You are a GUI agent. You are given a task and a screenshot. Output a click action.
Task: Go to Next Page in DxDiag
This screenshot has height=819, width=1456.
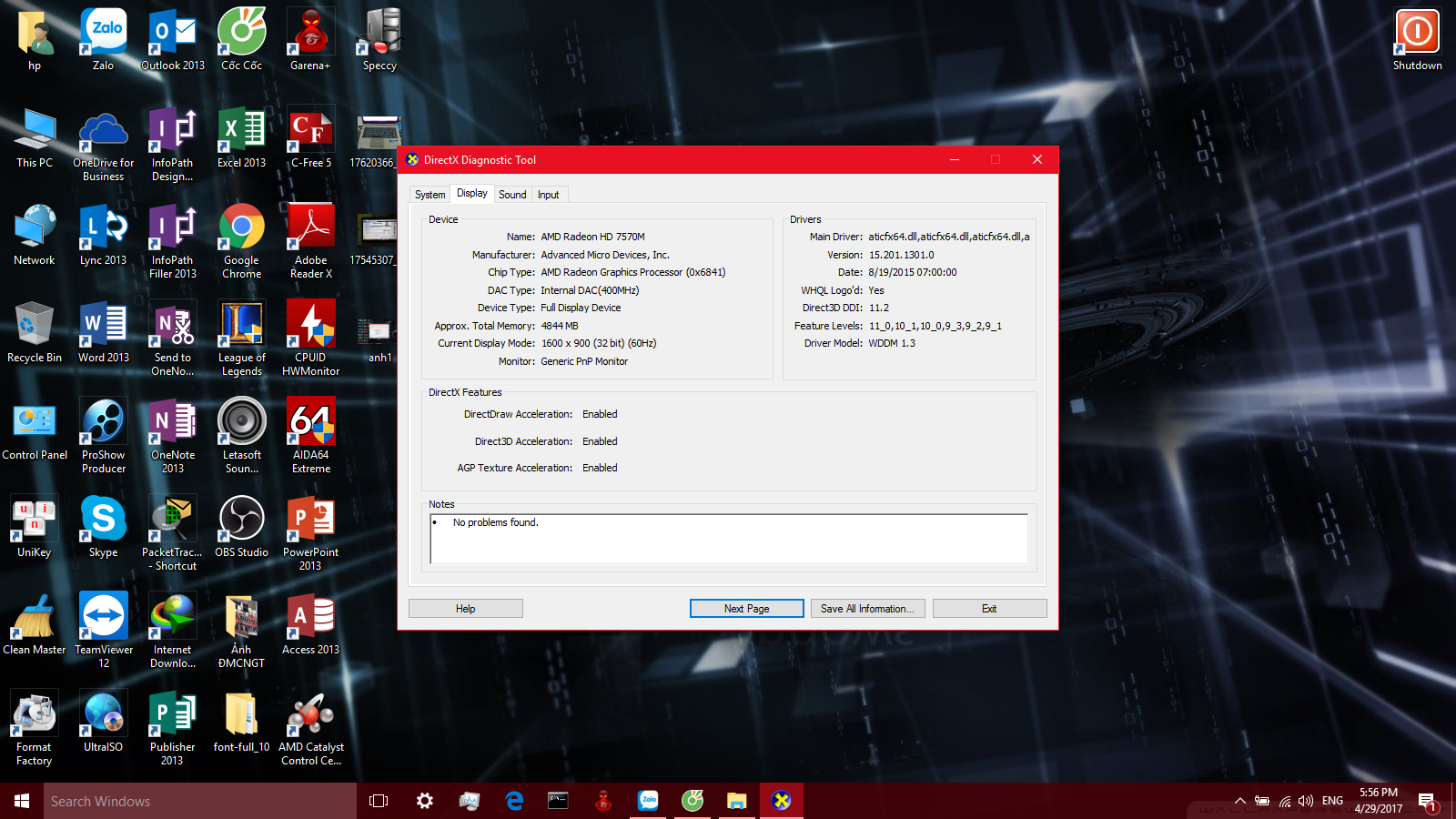(747, 609)
